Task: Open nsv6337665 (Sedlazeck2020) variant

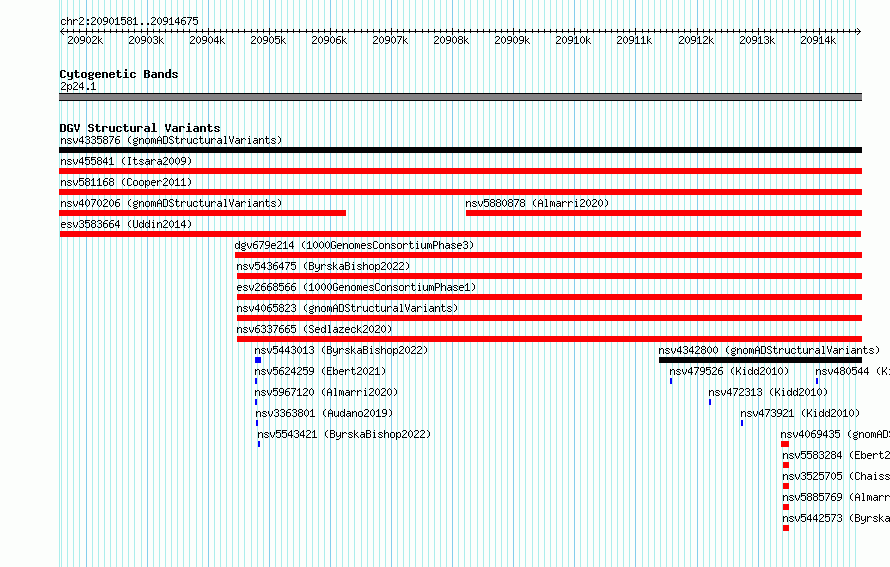Action: pyautogui.click(x=314, y=329)
